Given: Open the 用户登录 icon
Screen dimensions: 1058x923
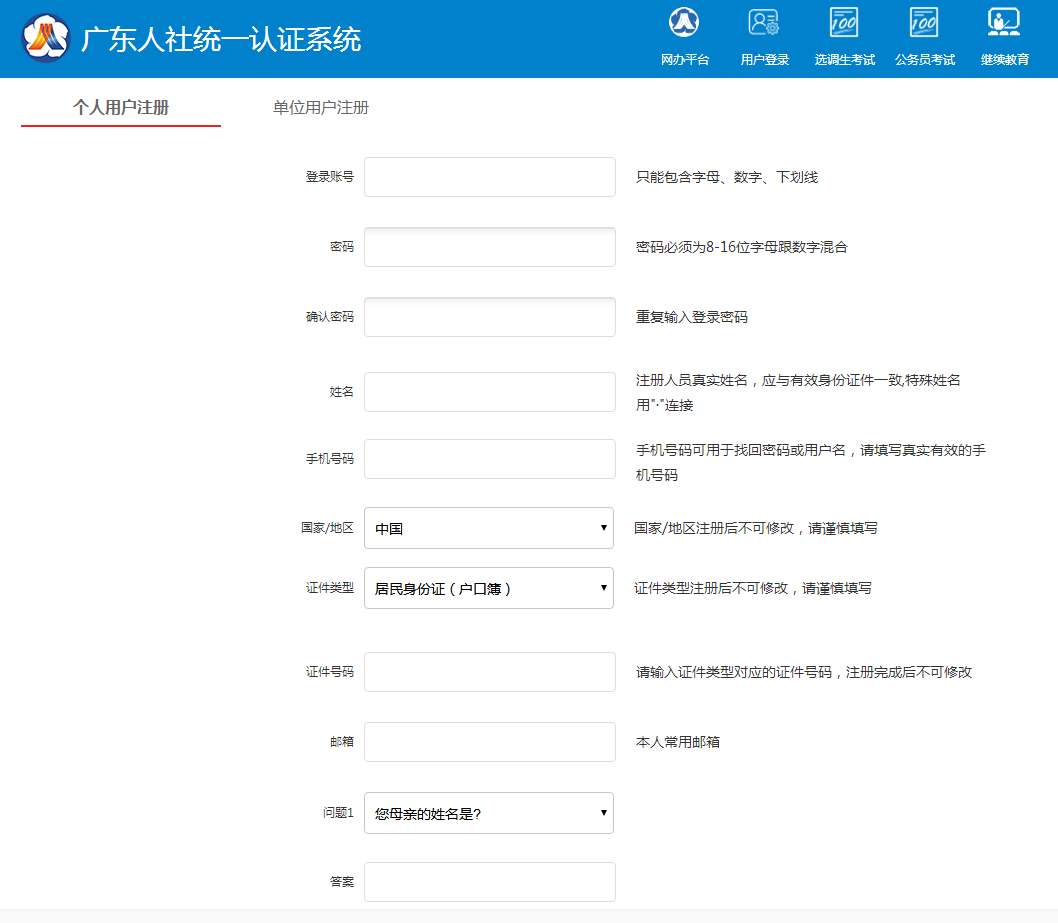Looking at the screenshot, I should point(764,22).
